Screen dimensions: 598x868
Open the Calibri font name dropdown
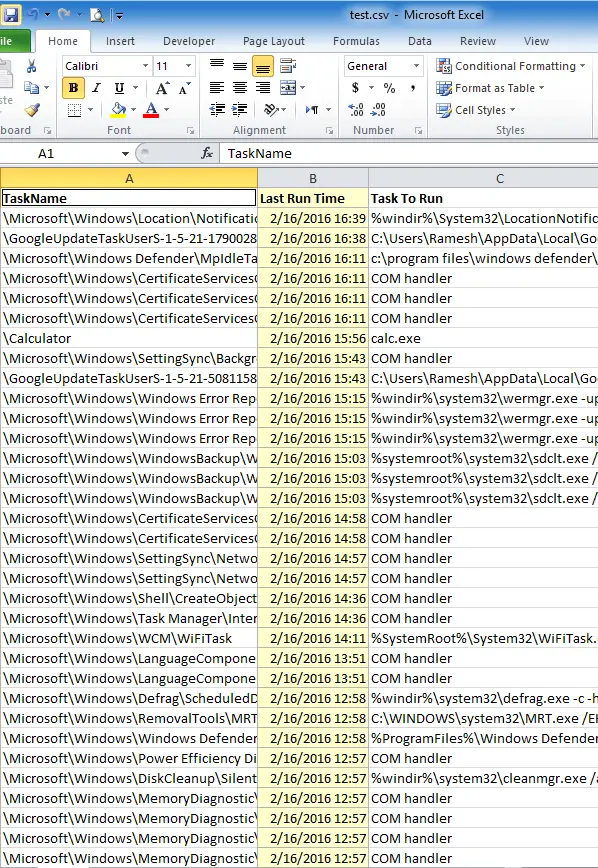coord(145,66)
